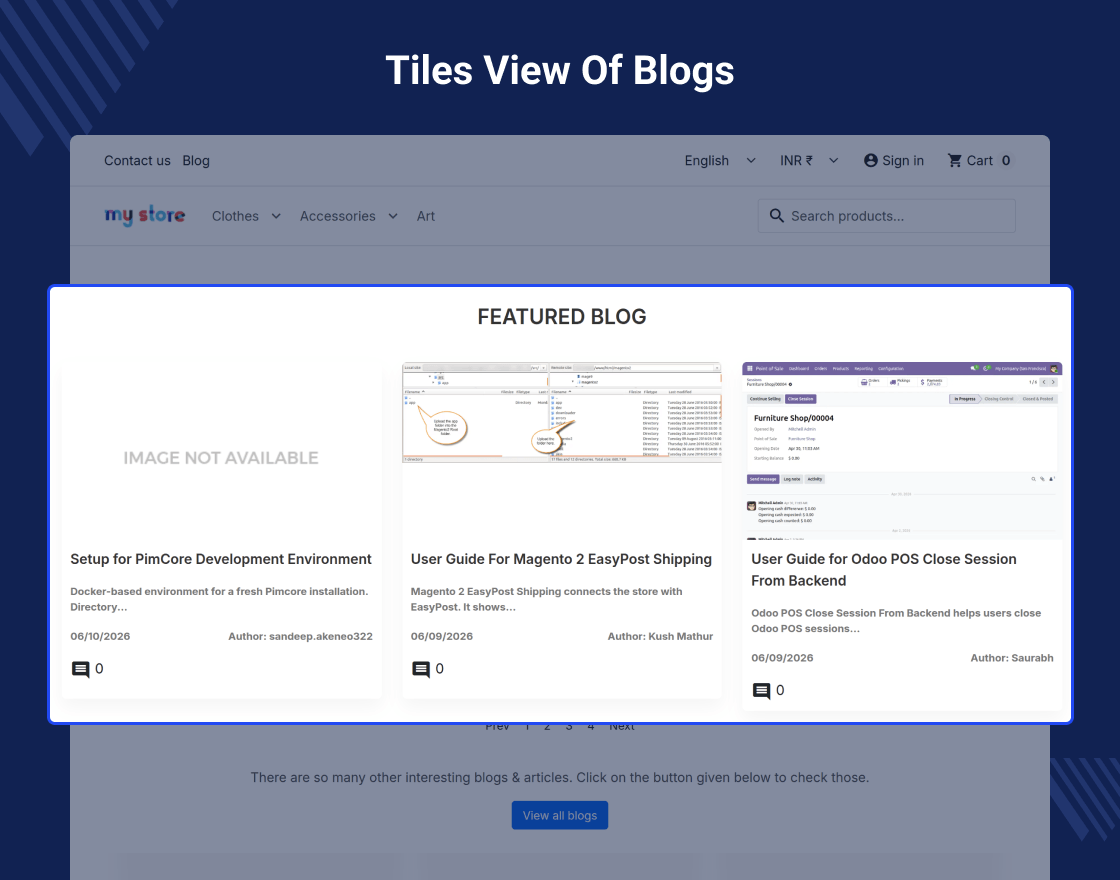The height and width of the screenshot is (880, 1120).
Task: Click the search magnifier icon
Action: [776, 216]
